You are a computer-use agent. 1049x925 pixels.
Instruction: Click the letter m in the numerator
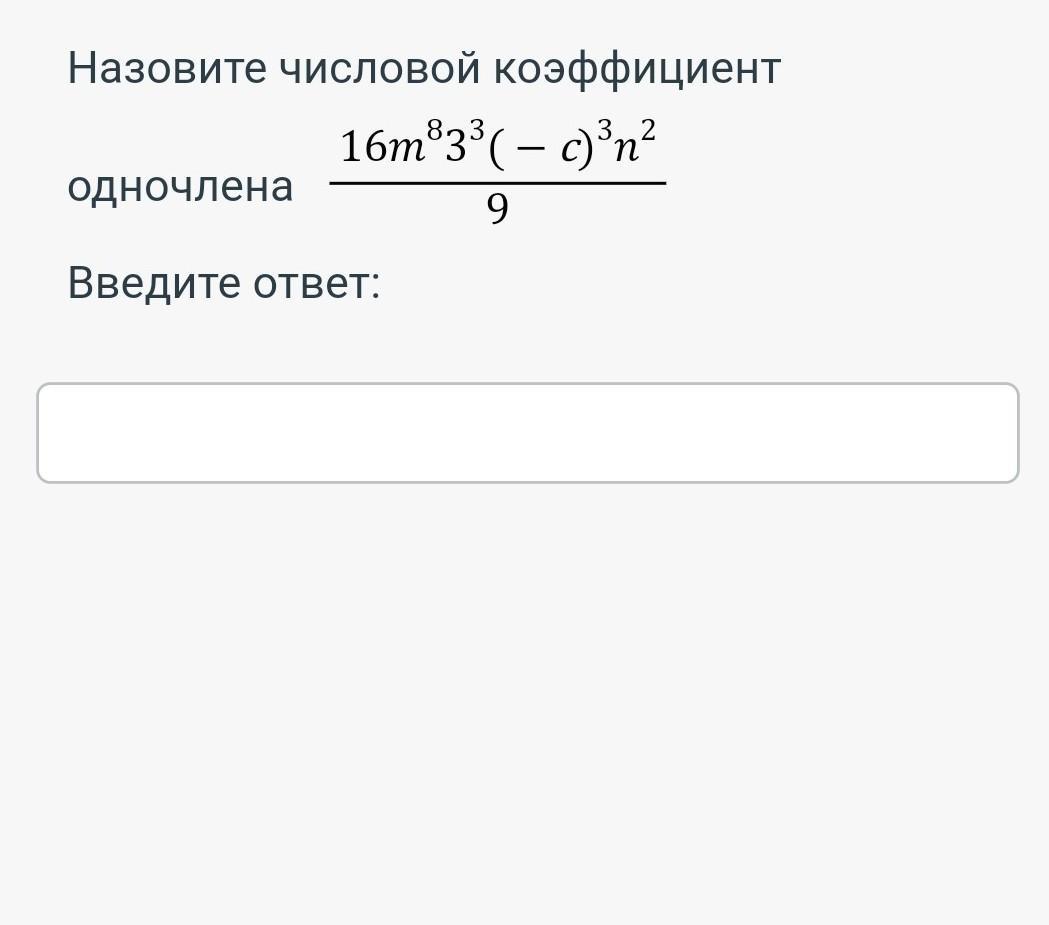[x=406, y=150]
